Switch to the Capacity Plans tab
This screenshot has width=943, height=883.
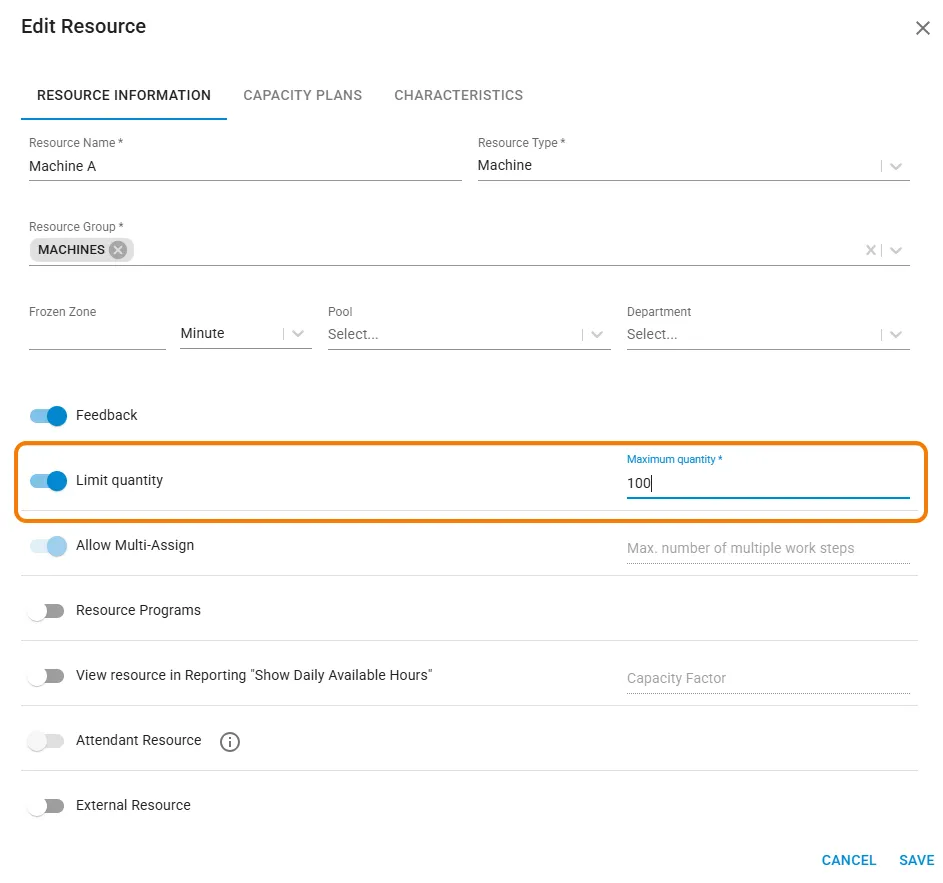(x=303, y=95)
